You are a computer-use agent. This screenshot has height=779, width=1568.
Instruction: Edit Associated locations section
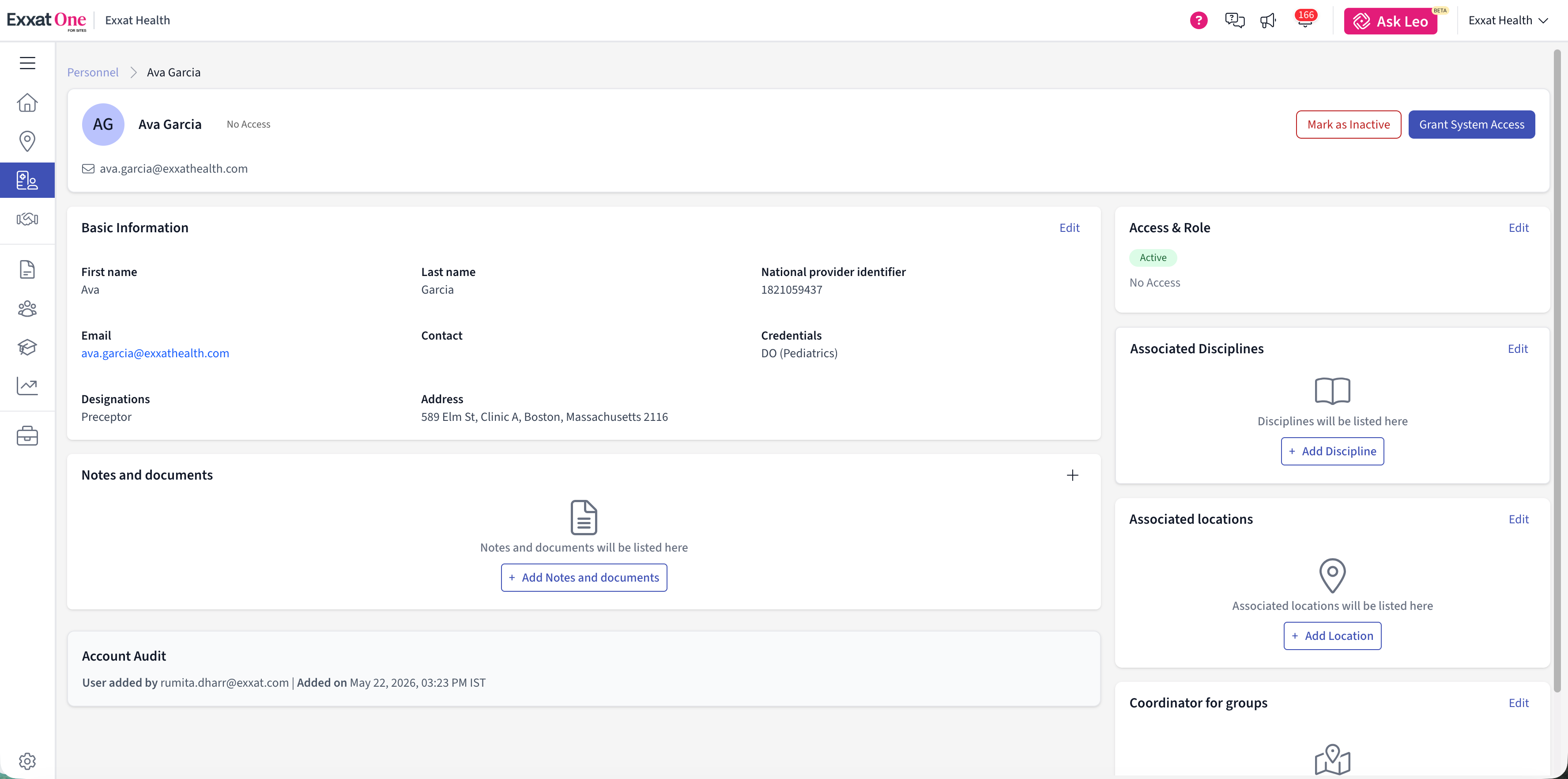click(1518, 519)
